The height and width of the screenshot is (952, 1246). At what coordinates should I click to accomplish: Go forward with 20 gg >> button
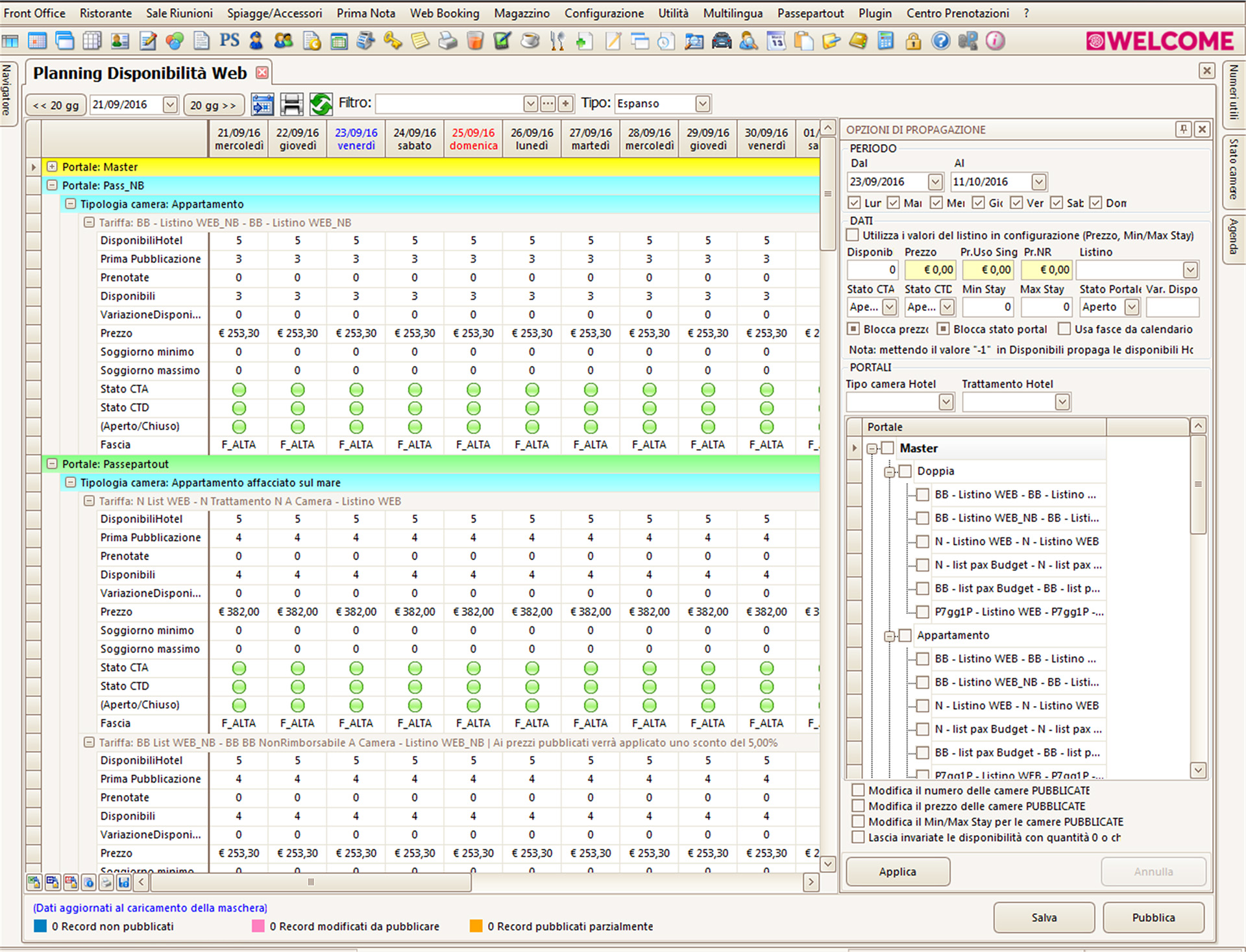tap(213, 105)
